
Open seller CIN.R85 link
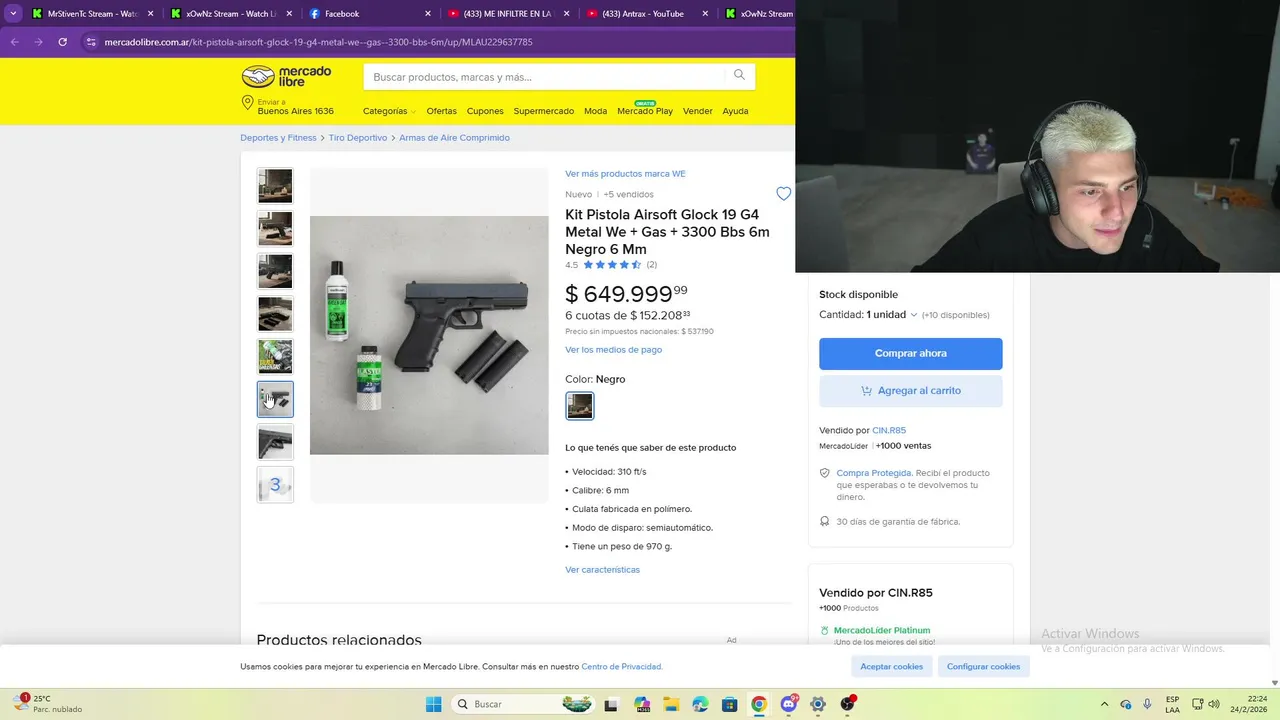(889, 431)
